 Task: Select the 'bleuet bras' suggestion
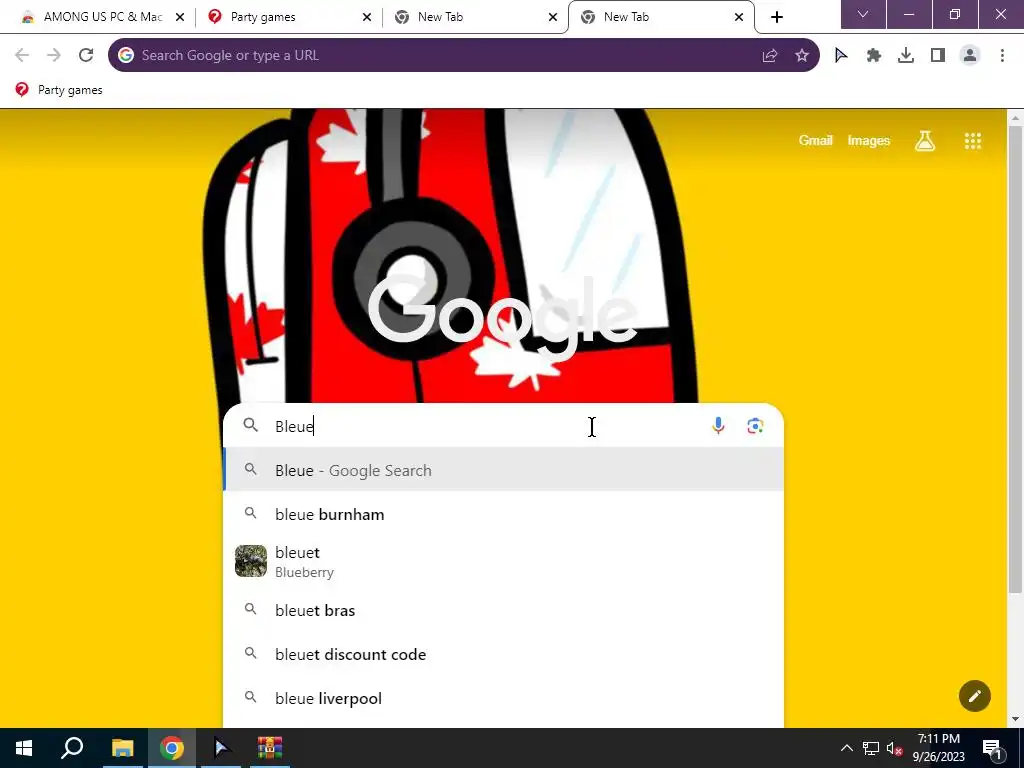(503, 610)
